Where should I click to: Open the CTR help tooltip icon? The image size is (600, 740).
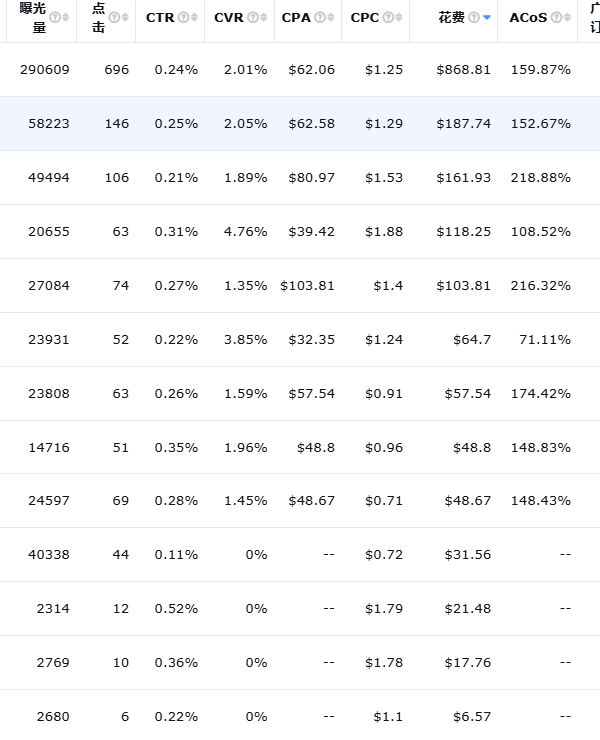pos(183,18)
